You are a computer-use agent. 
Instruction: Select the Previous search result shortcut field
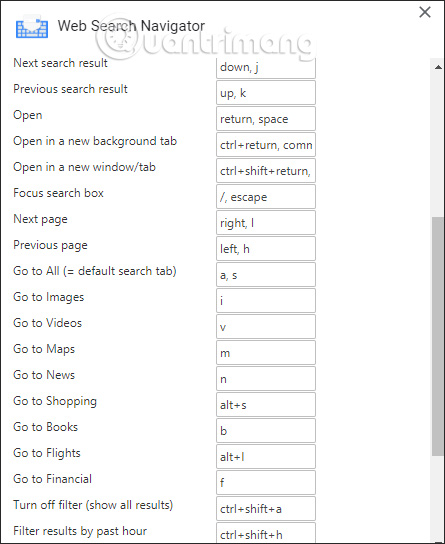pyautogui.click(x=266, y=93)
